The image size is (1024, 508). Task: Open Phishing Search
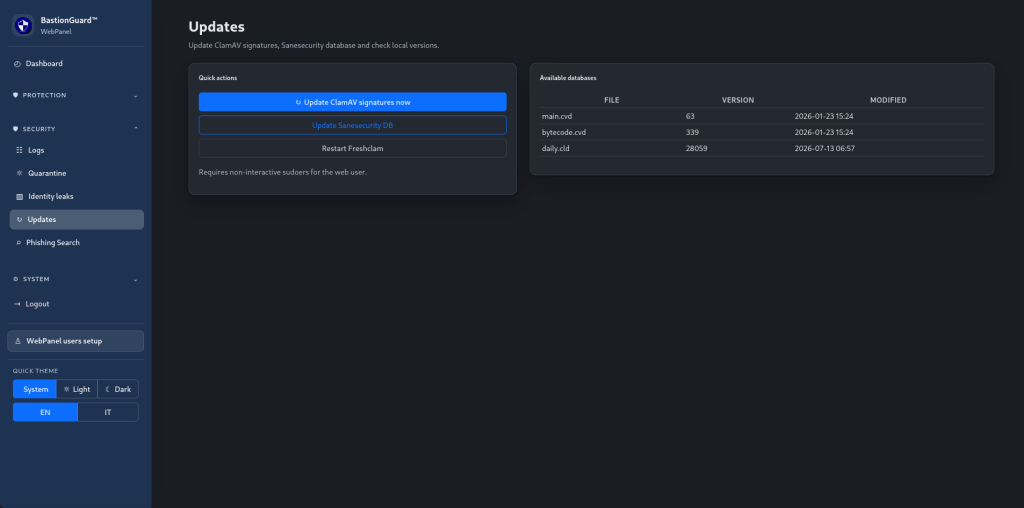pyautogui.click(x=76, y=243)
